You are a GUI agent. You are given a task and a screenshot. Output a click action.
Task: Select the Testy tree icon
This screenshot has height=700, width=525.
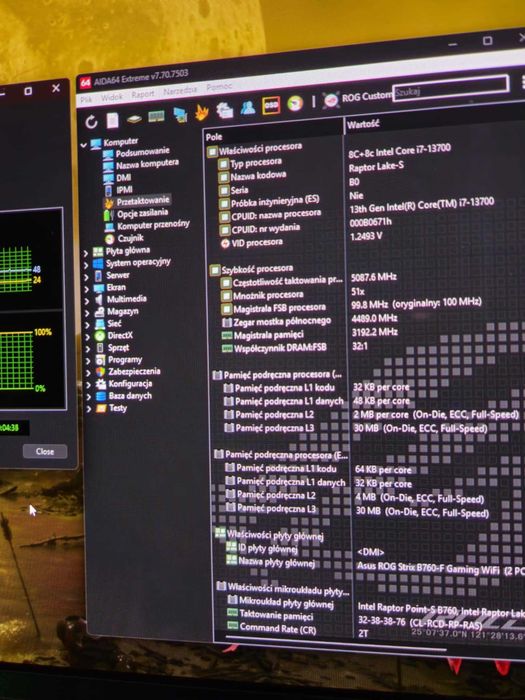(x=101, y=408)
